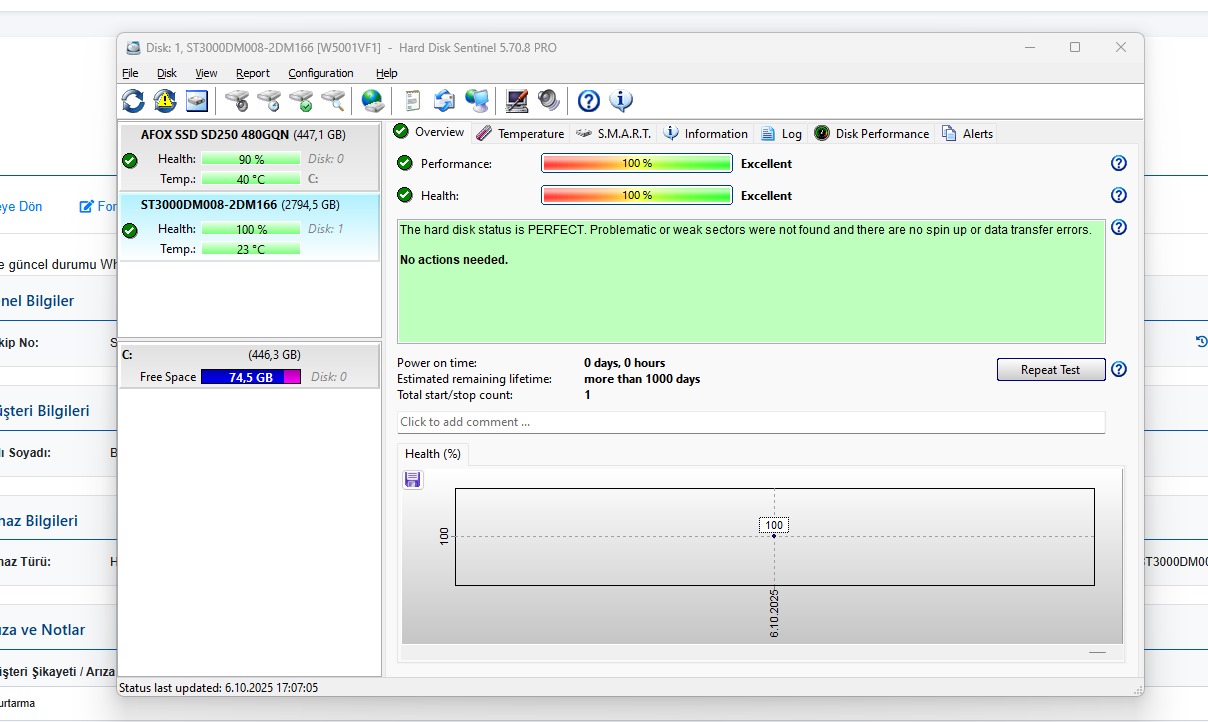
Task: Click the Repeat Test button
Action: point(1051,369)
